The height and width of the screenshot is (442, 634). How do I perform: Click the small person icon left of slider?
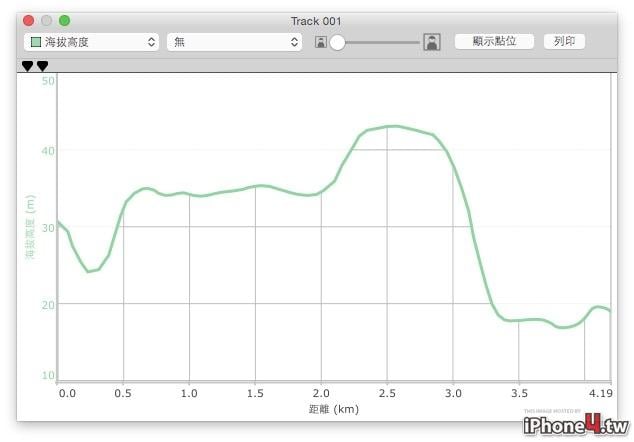click(x=321, y=42)
